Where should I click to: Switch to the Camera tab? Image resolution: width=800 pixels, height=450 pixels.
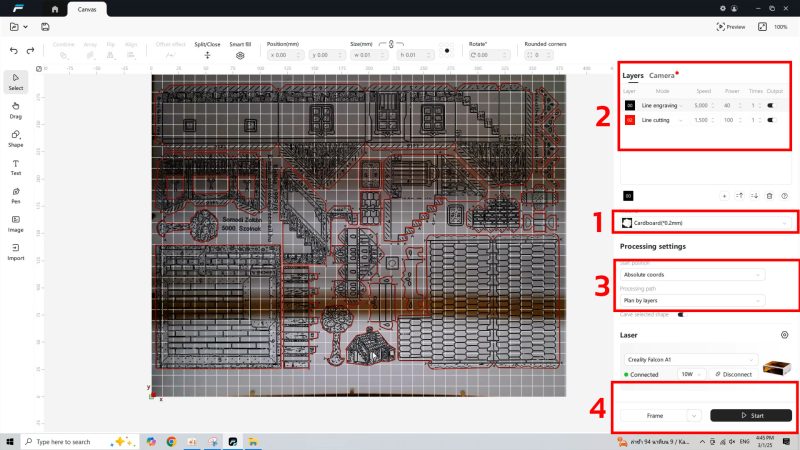(x=661, y=76)
